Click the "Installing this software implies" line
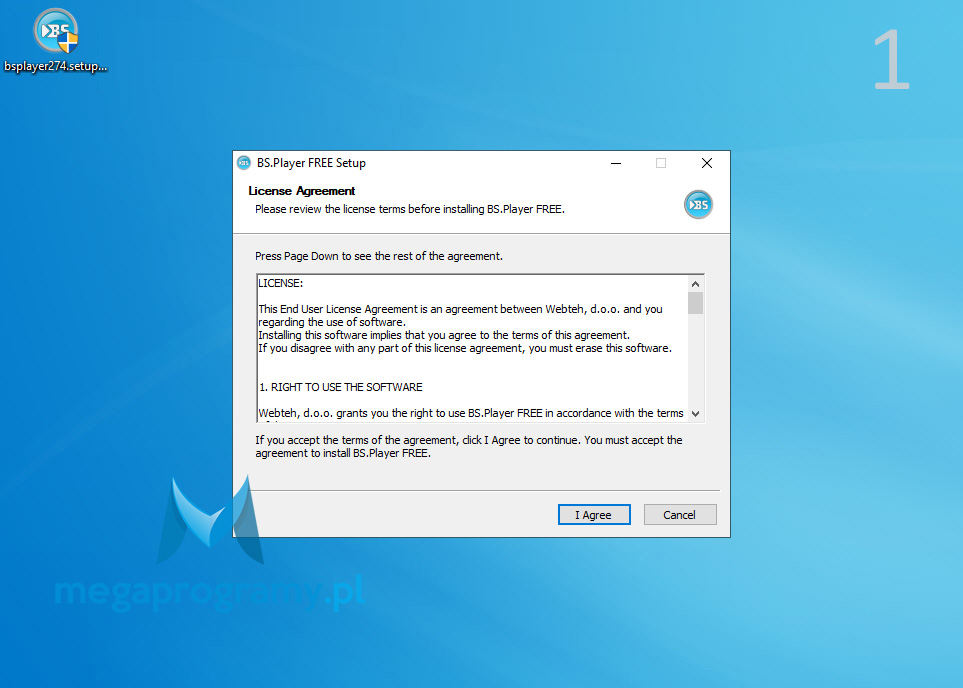 [x=444, y=335]
